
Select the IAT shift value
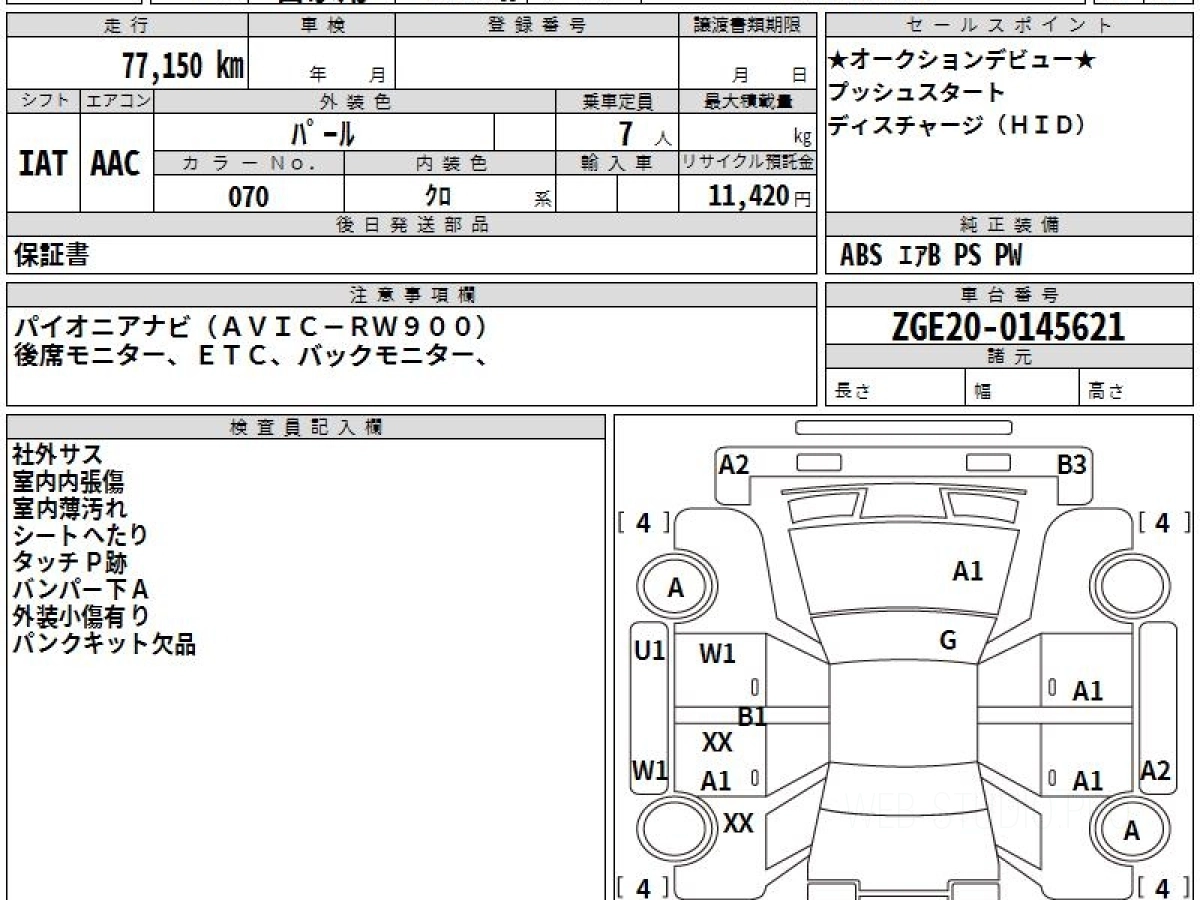pos(43,164)
